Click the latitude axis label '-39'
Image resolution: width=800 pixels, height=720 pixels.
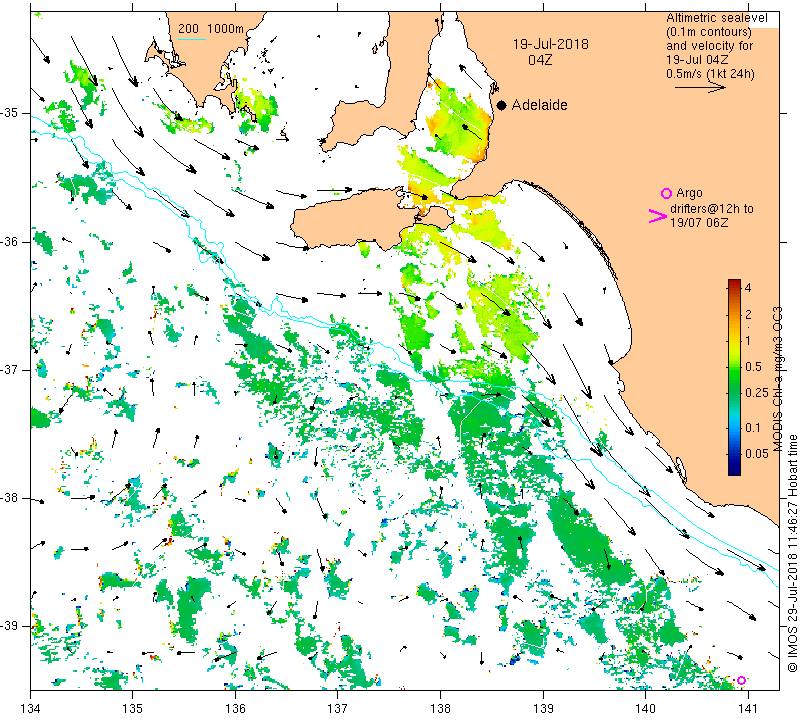[10, 626]
